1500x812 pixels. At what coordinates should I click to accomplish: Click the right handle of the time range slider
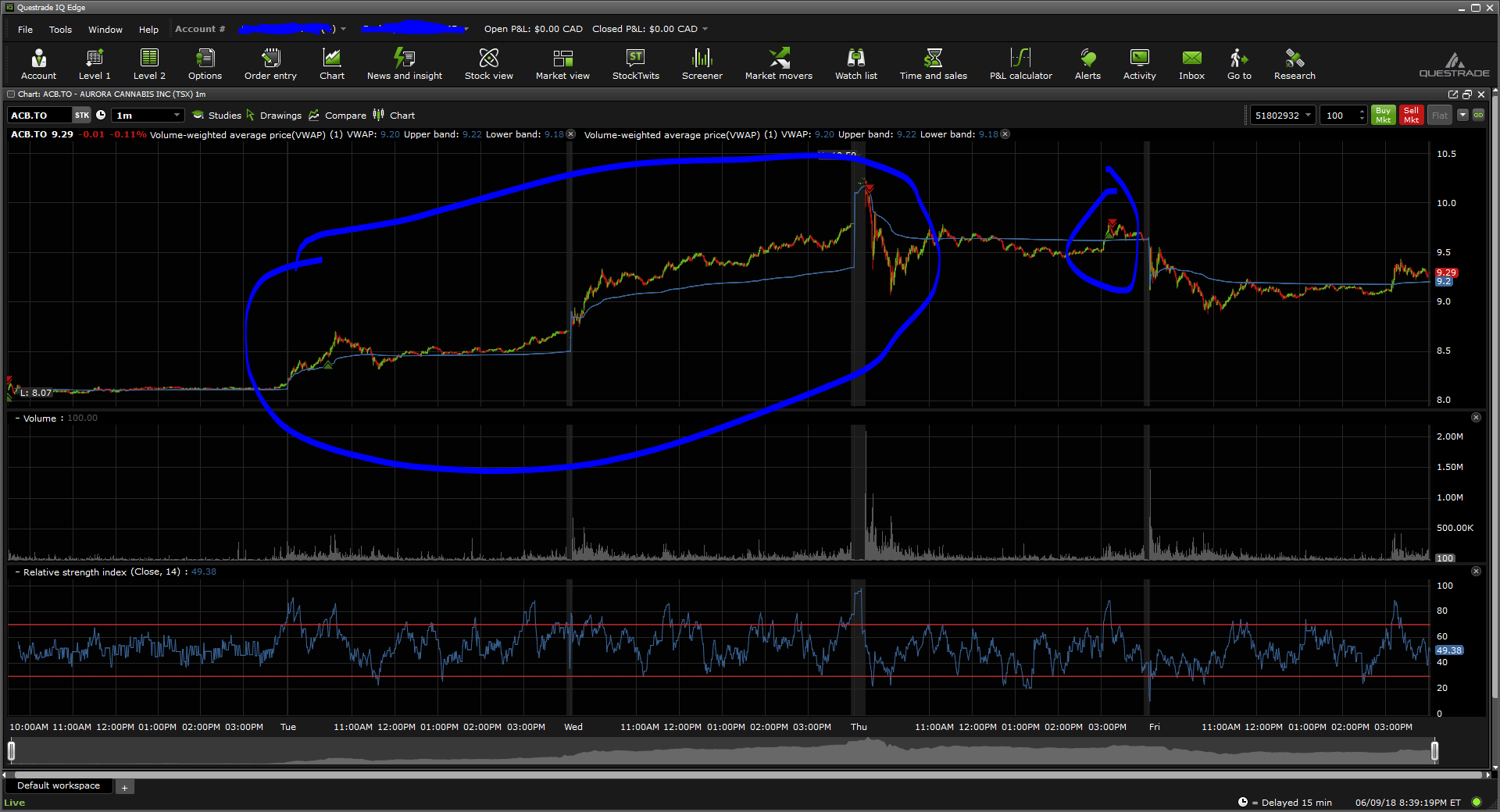[1434, 750]
